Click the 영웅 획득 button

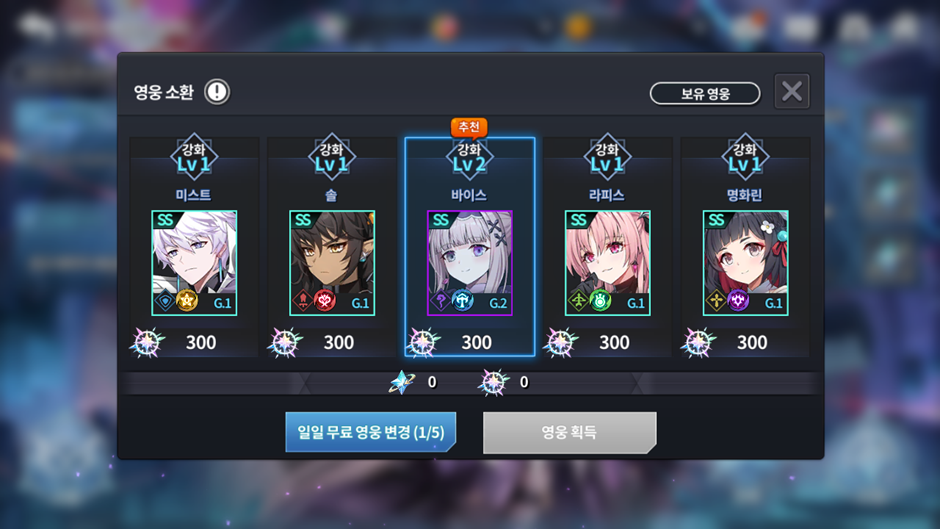coord(570,432)
